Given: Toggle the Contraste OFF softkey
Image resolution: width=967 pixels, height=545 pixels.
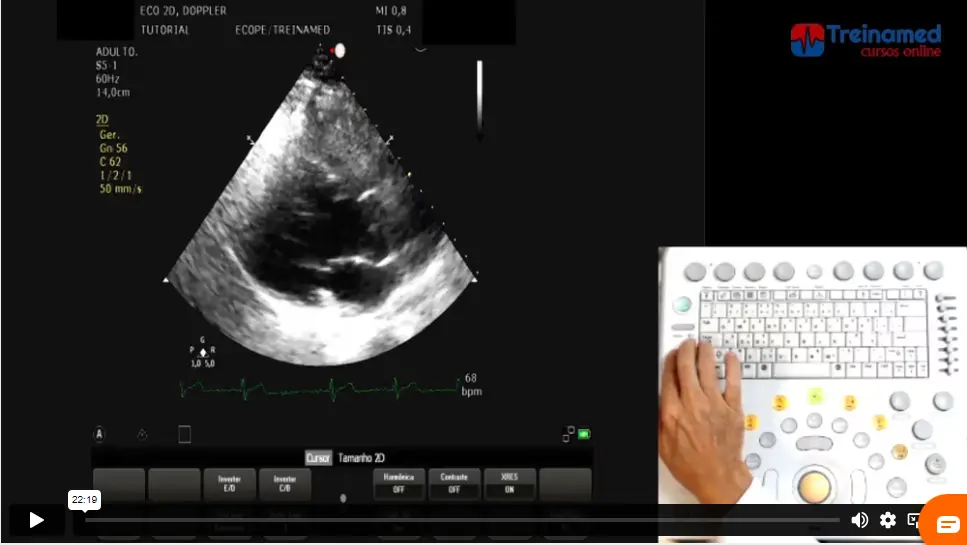Looking at the screenshot, I should point(454,484).
